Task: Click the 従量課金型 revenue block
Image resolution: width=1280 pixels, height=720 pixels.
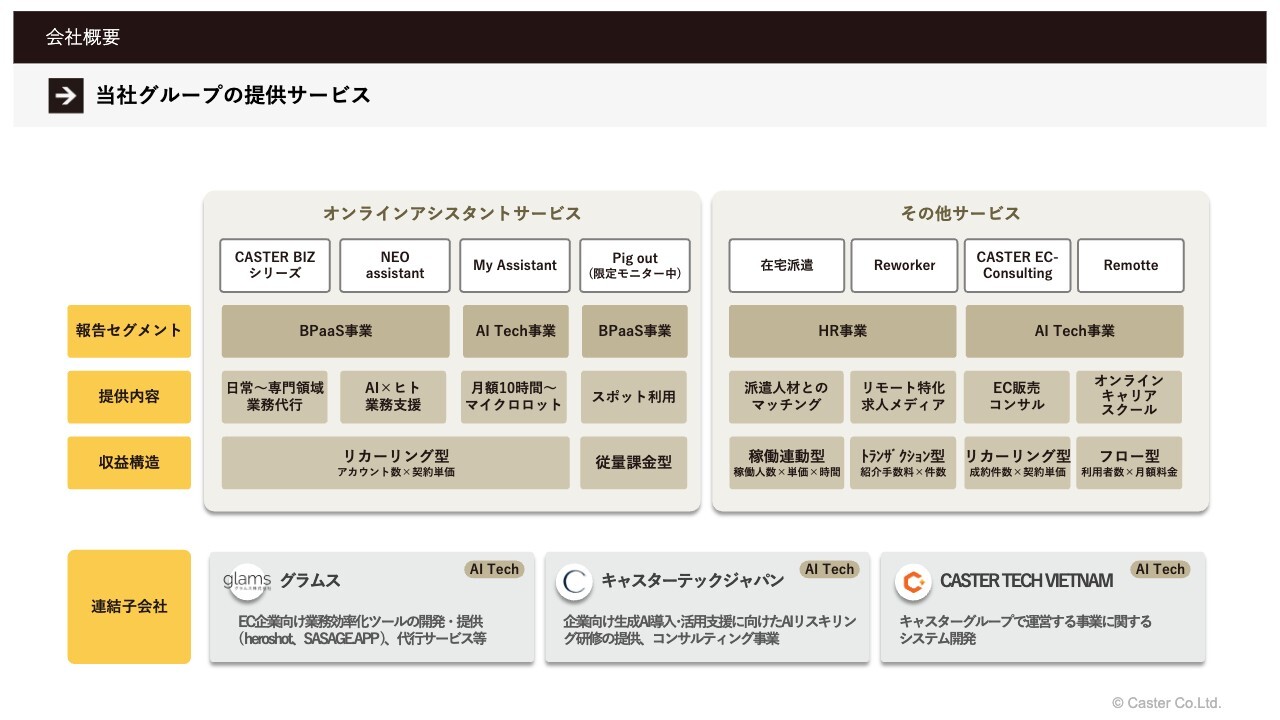Action: [634, 463]
